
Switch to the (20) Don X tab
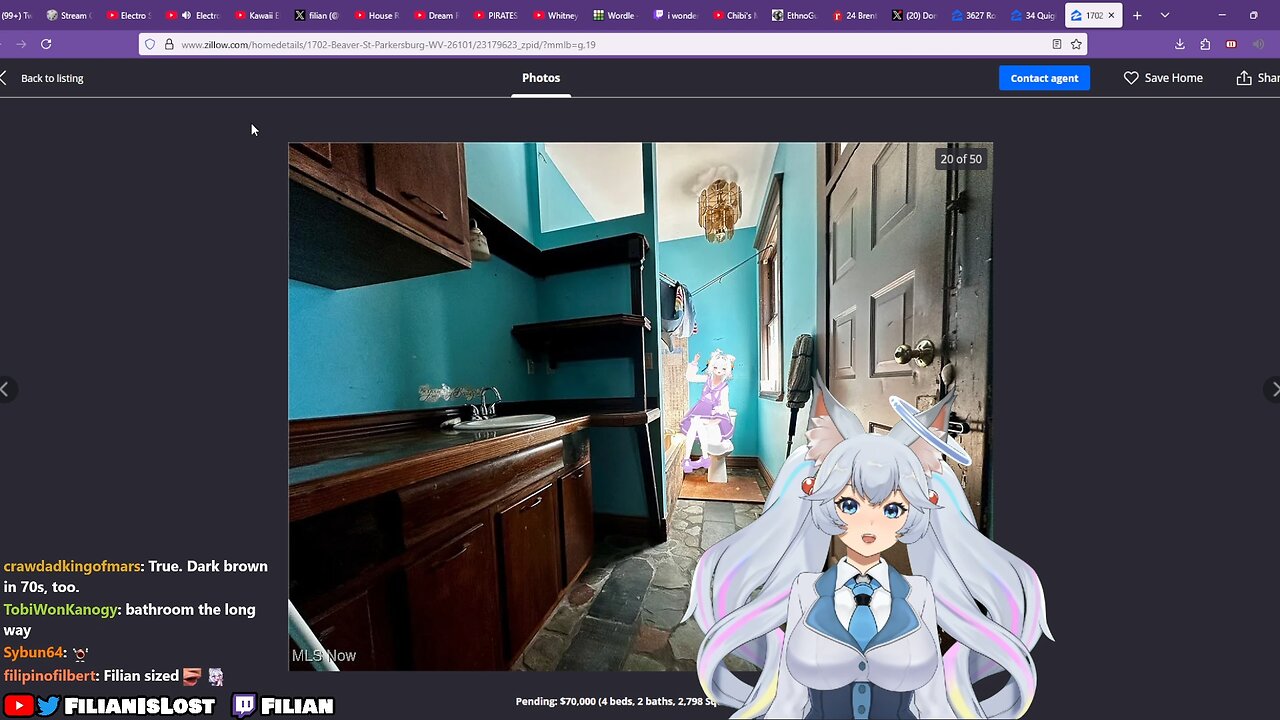(x=913, y=15)
